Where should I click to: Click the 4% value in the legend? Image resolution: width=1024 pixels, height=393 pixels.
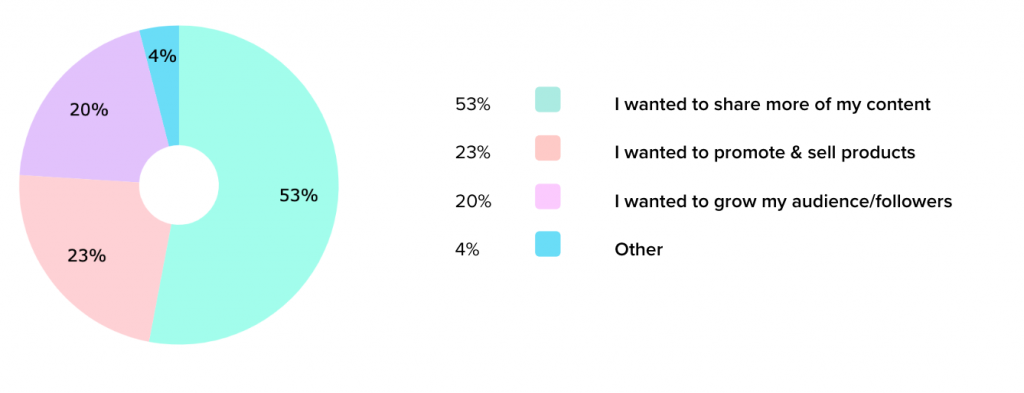(x=467, y=250)
